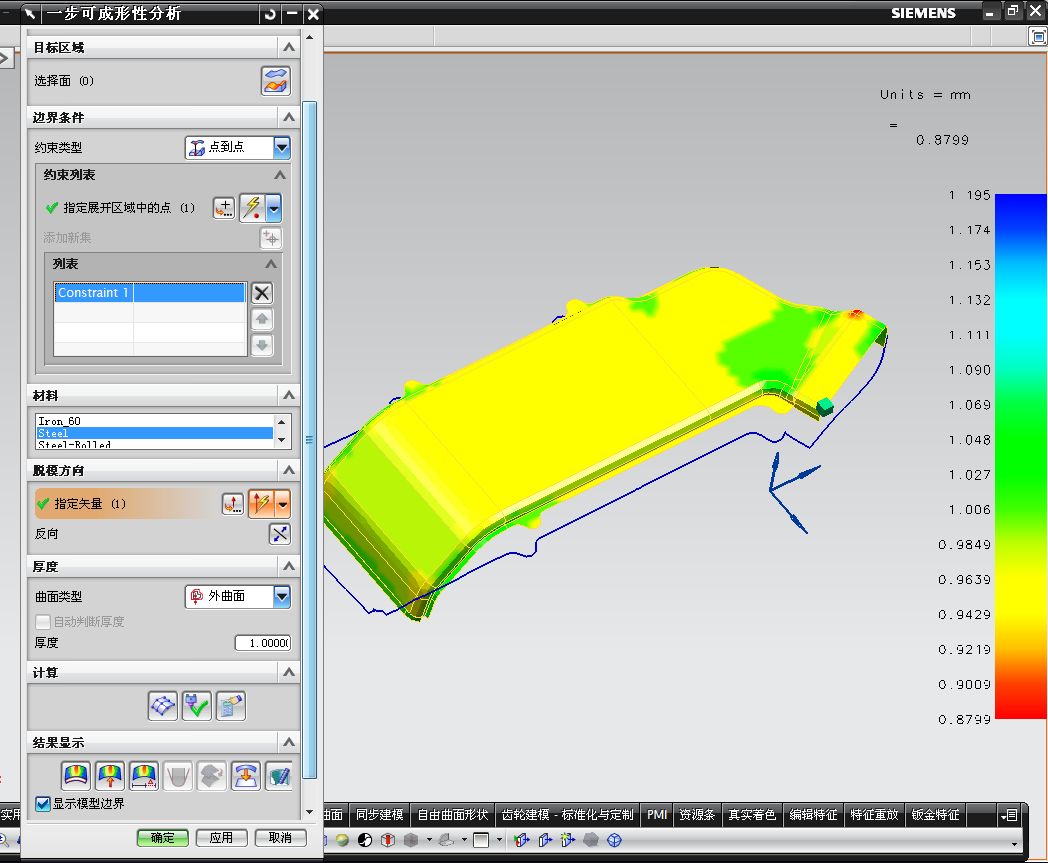Switch to 自由曲面形状 toolbar tab
The image size is (1048, 863).
[452, 815]
